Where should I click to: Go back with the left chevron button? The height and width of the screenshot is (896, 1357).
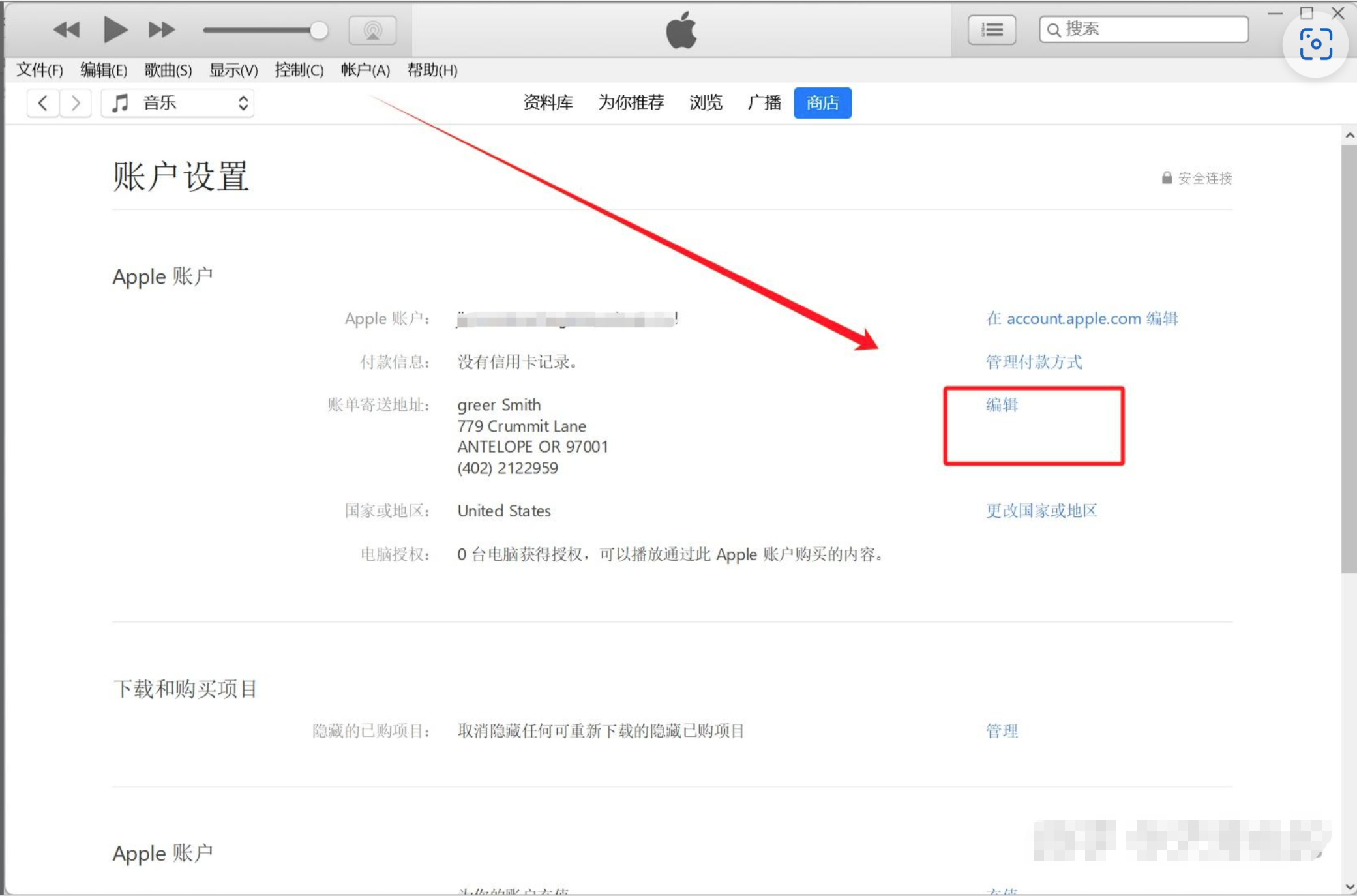[x=43, y=103]
